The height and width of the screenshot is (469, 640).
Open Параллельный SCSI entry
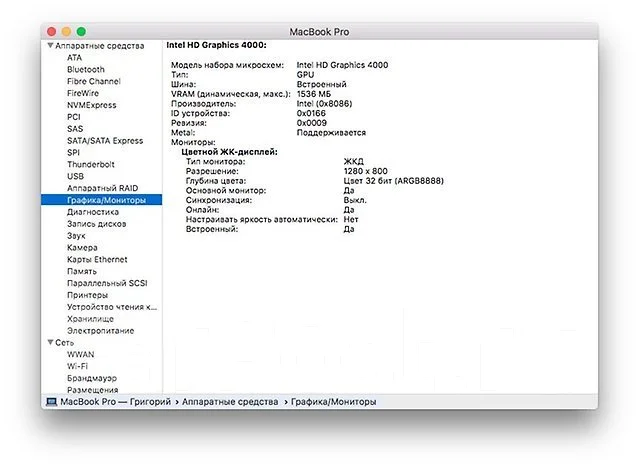click(107, 283)
